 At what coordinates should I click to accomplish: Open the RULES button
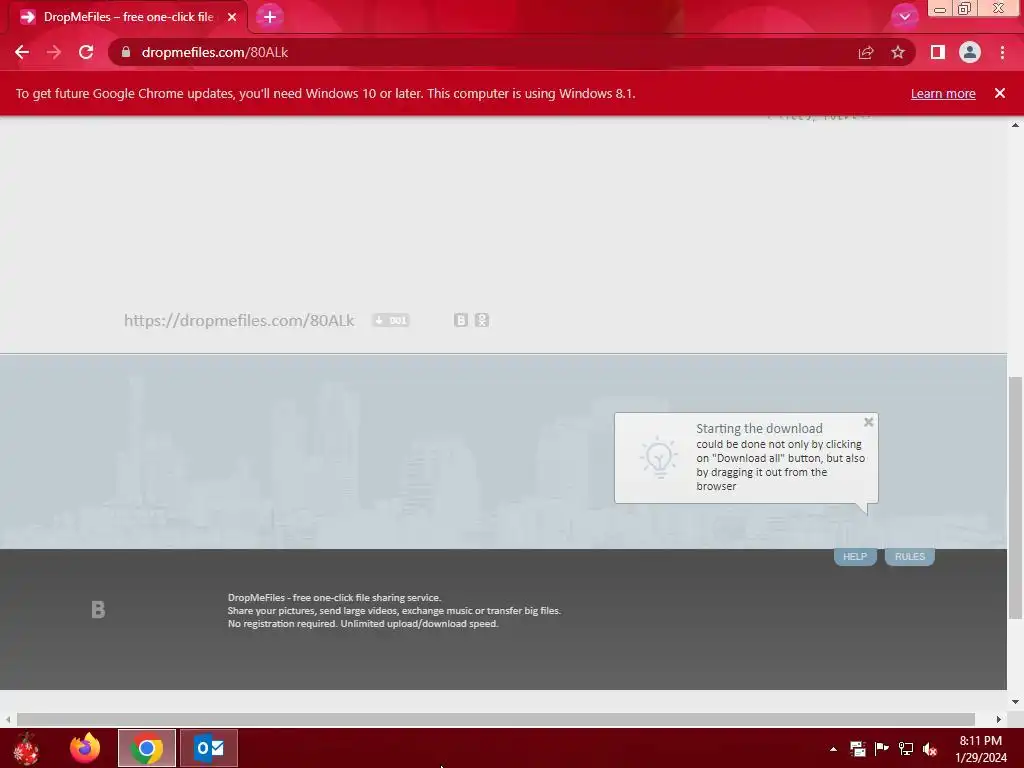[x=910, y=556]
